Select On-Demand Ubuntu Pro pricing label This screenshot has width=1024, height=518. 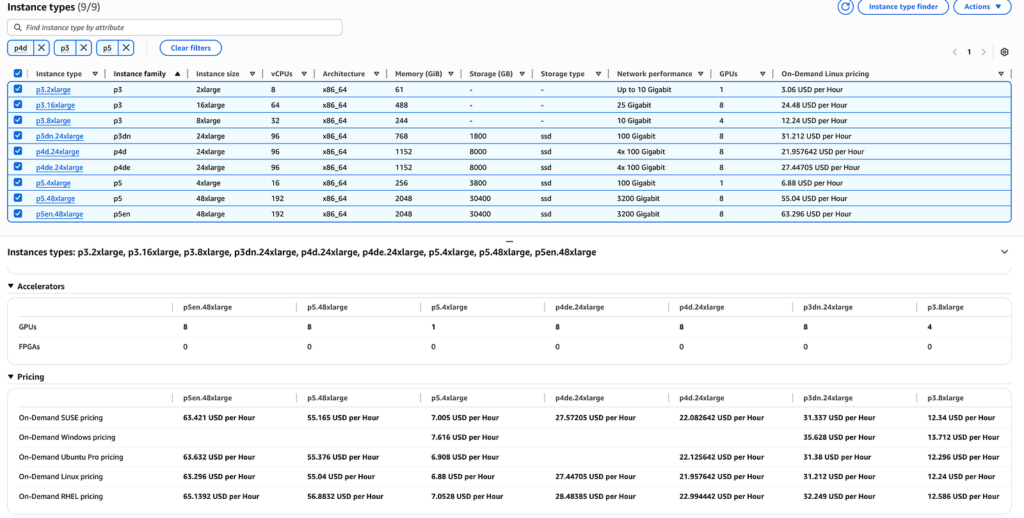pyautogui.click(x=71, y=457)
